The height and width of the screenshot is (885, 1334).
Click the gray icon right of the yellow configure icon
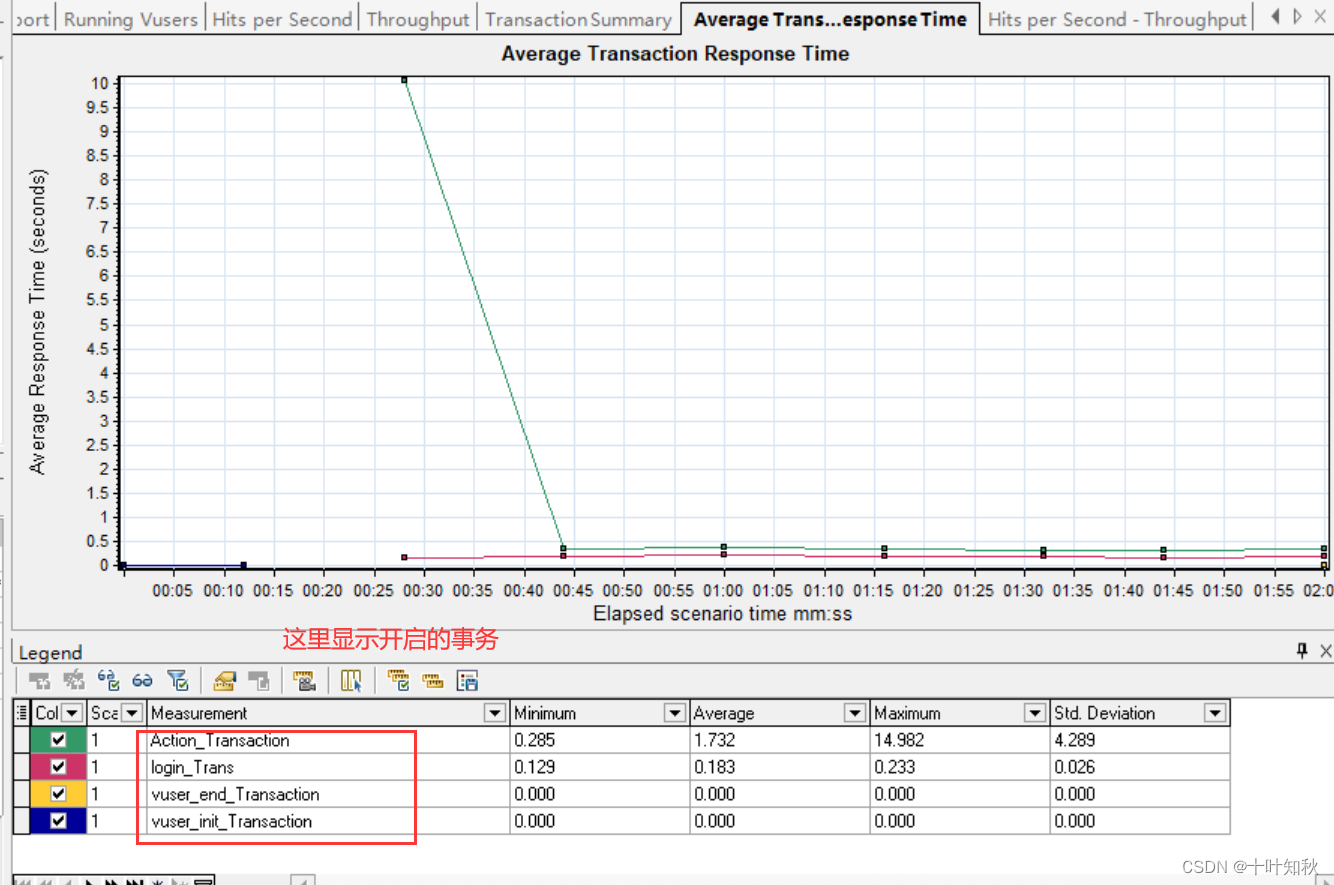[258, 681]
